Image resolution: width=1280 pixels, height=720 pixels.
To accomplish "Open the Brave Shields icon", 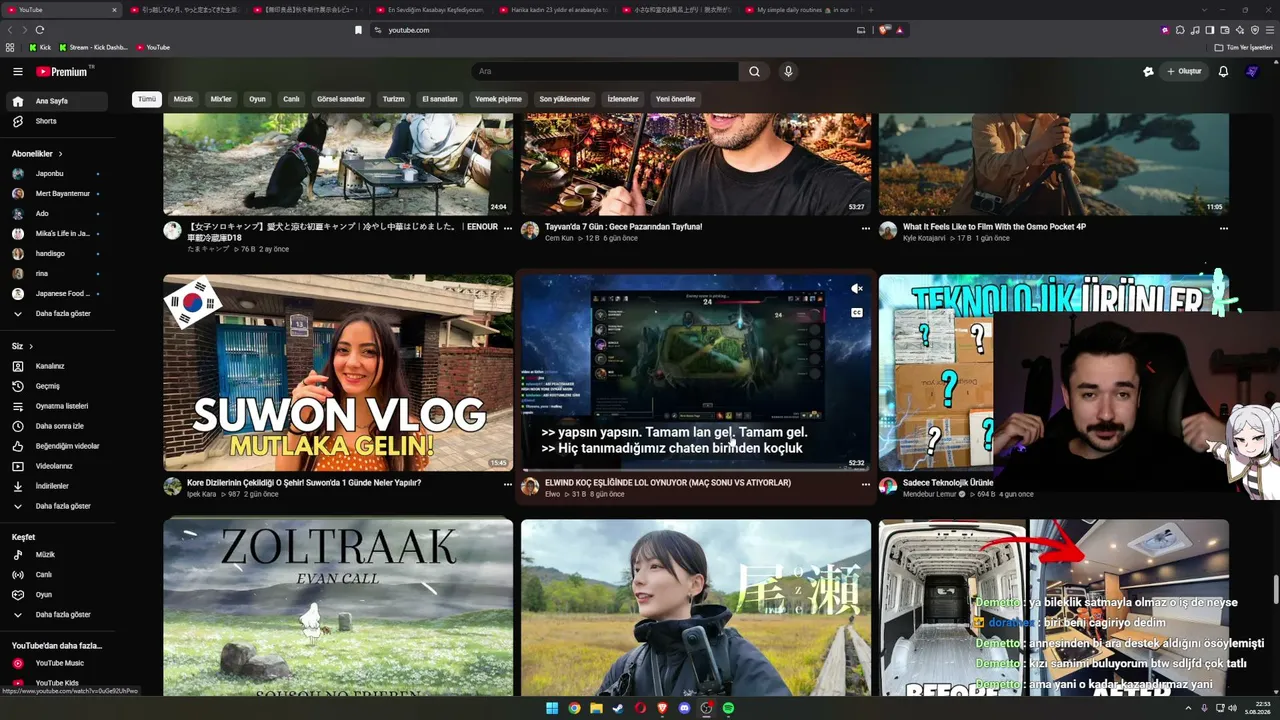I will pos(884,30).
